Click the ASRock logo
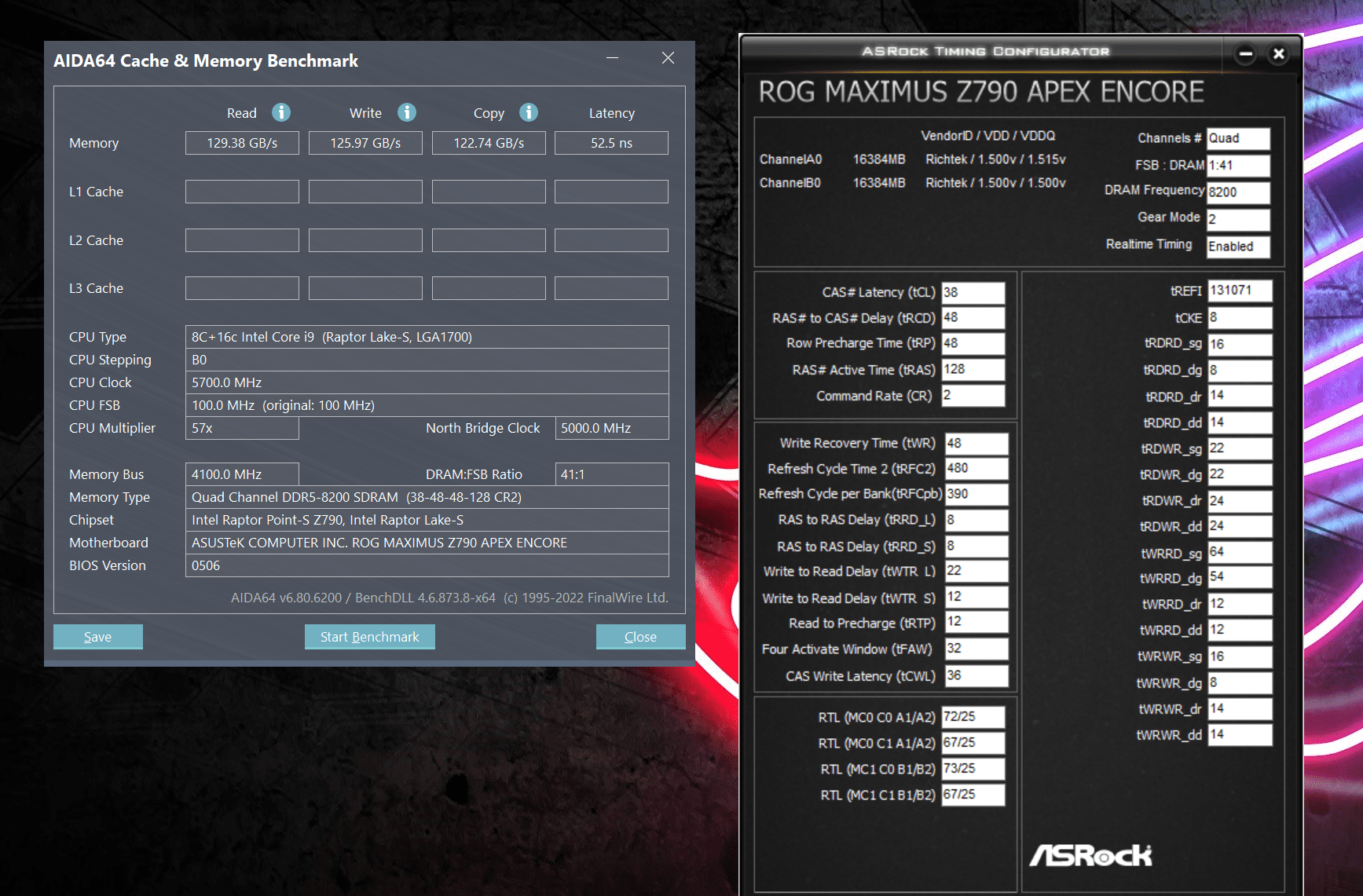Image resolution: width=1363 pixels, height=896 pixels. [x=1090, y=855]
